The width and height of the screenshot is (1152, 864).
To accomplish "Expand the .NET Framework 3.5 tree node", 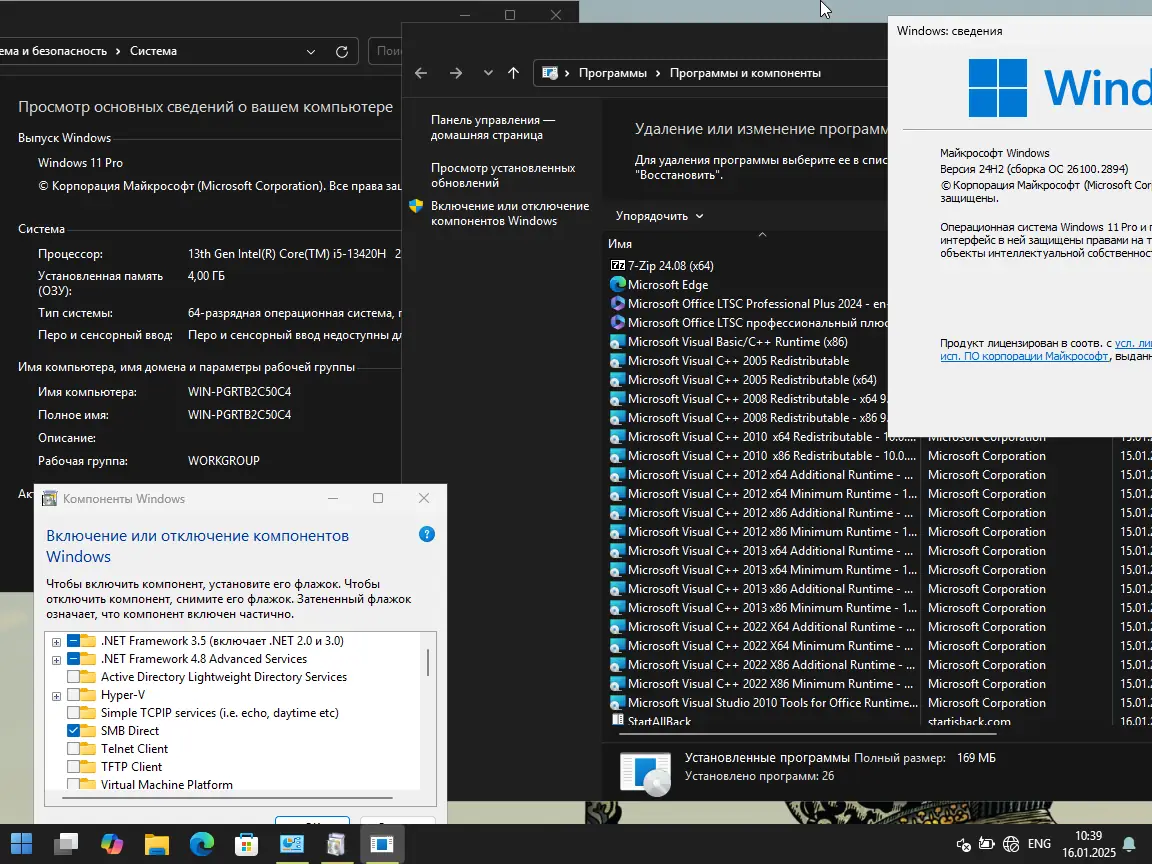I will tap(57, 642).
